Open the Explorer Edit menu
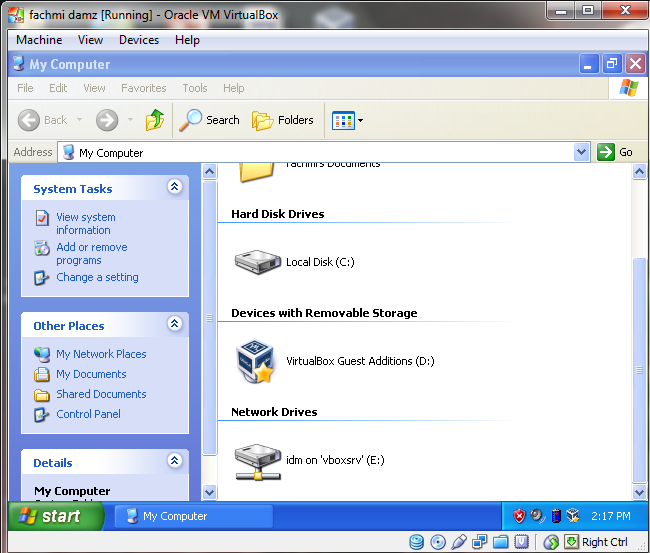The height and width of the screenshot is (553, 650). [58, 88]
